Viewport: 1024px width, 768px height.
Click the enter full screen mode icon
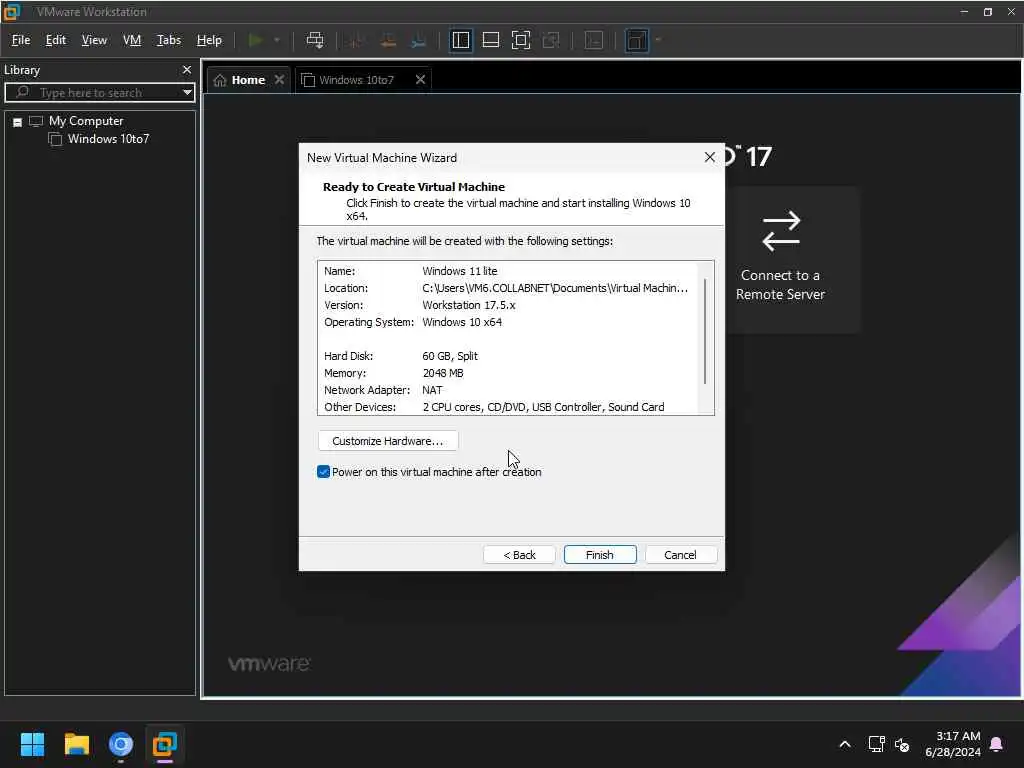tap(520, 40)
